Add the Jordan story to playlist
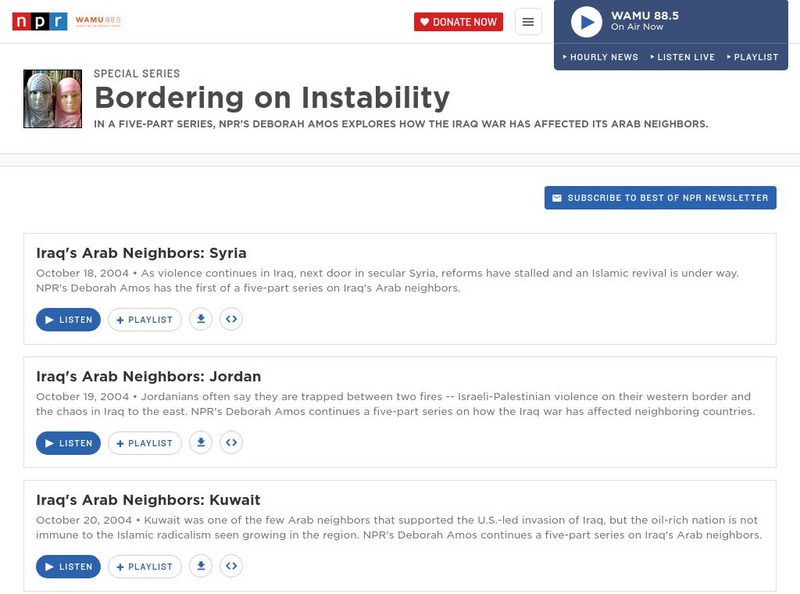This screenshot has width=800, height=594. tap(145, 443)
